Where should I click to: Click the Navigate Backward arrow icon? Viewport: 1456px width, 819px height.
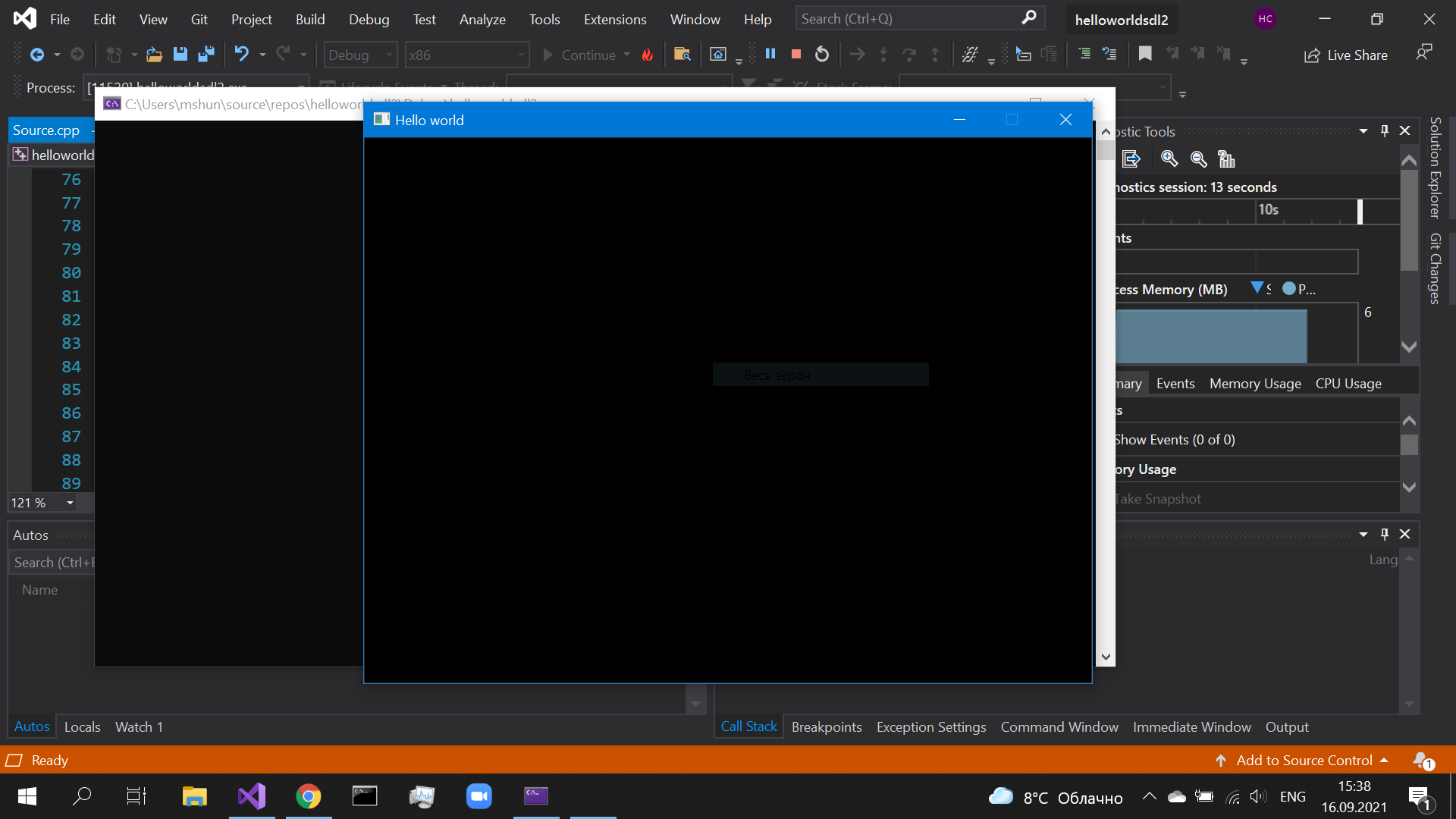[x=36, y=55]
